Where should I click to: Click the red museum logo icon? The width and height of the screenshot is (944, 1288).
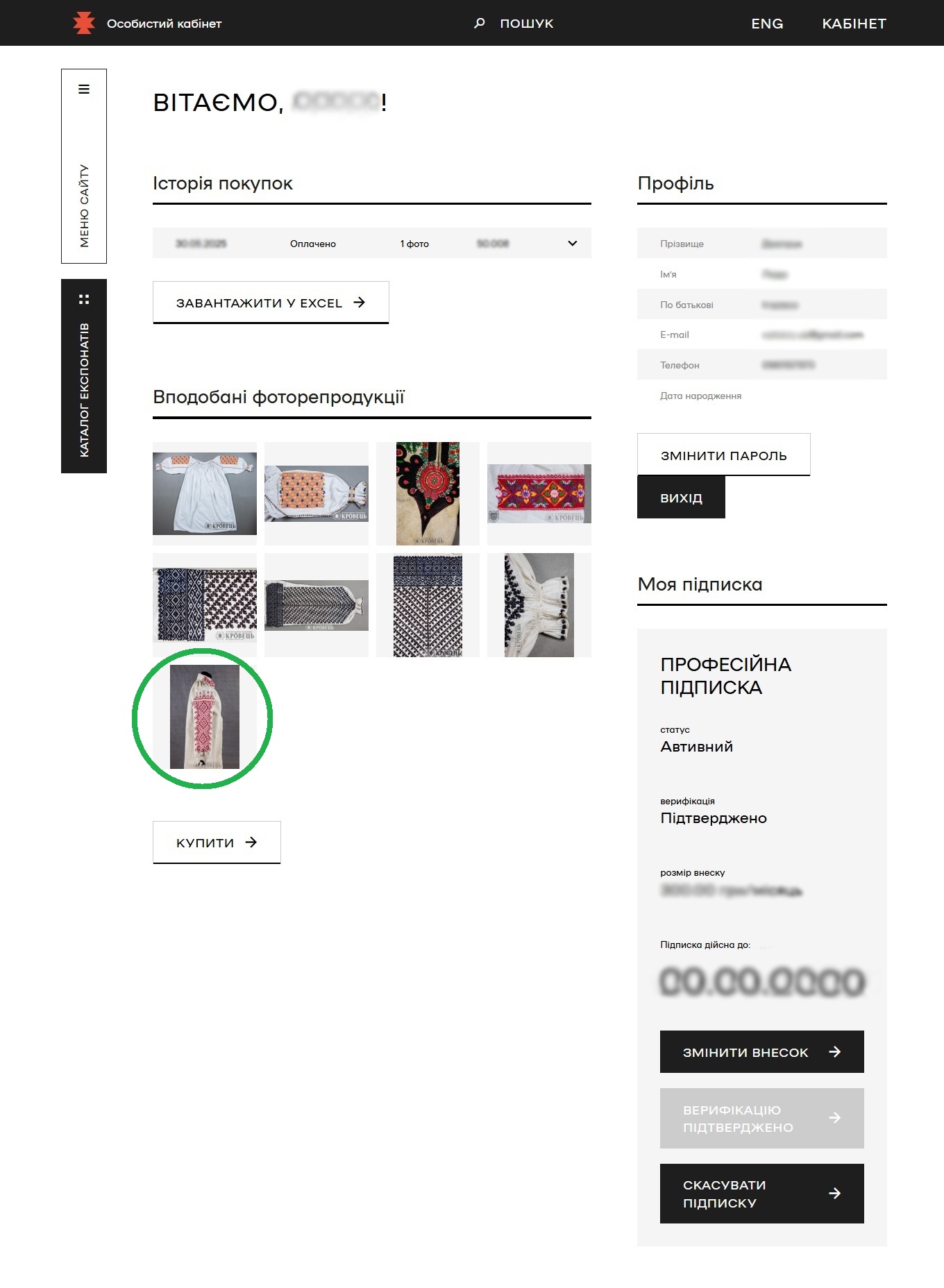(84, 23)
